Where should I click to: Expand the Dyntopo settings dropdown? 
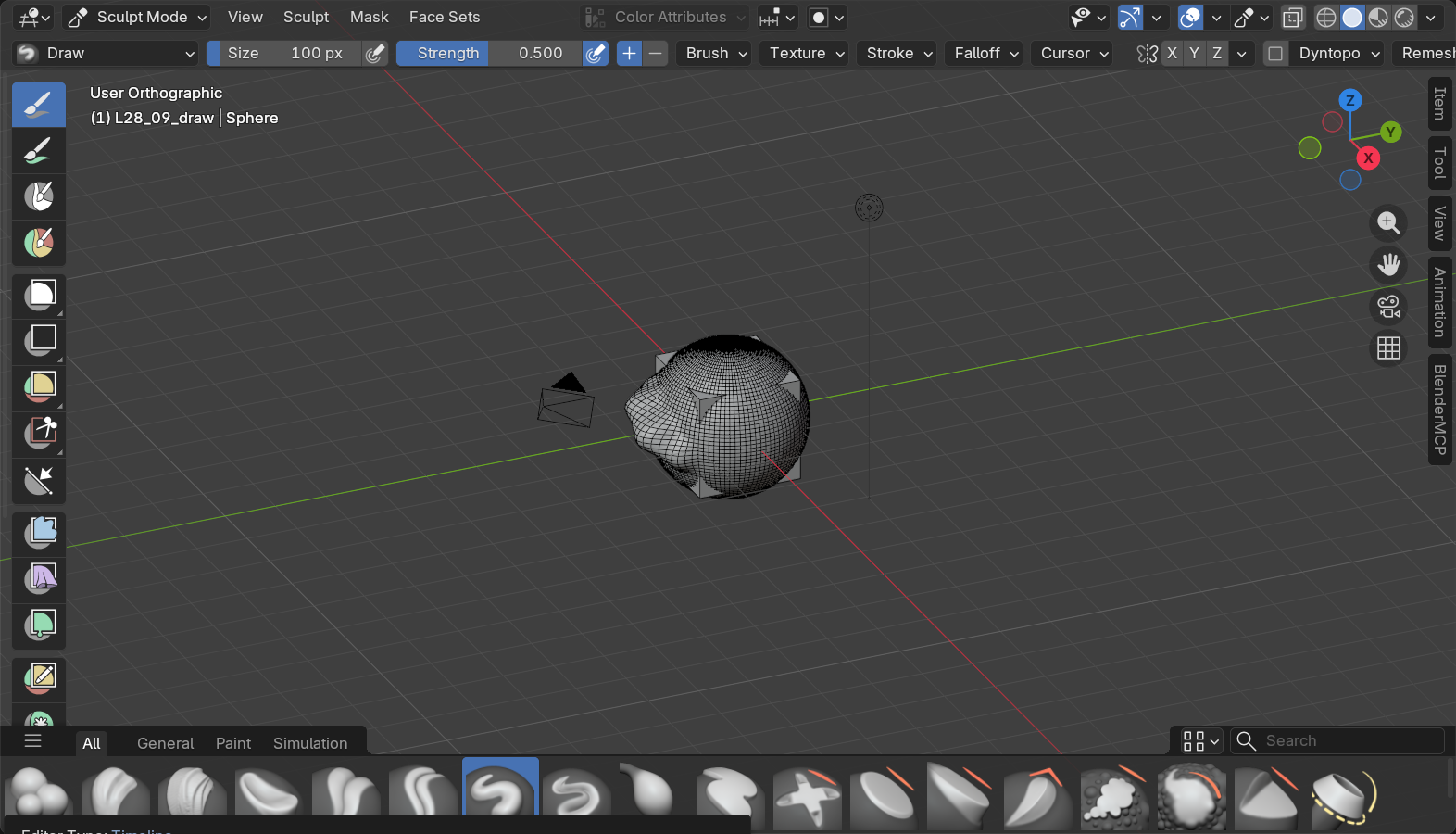click(1339, 54)
